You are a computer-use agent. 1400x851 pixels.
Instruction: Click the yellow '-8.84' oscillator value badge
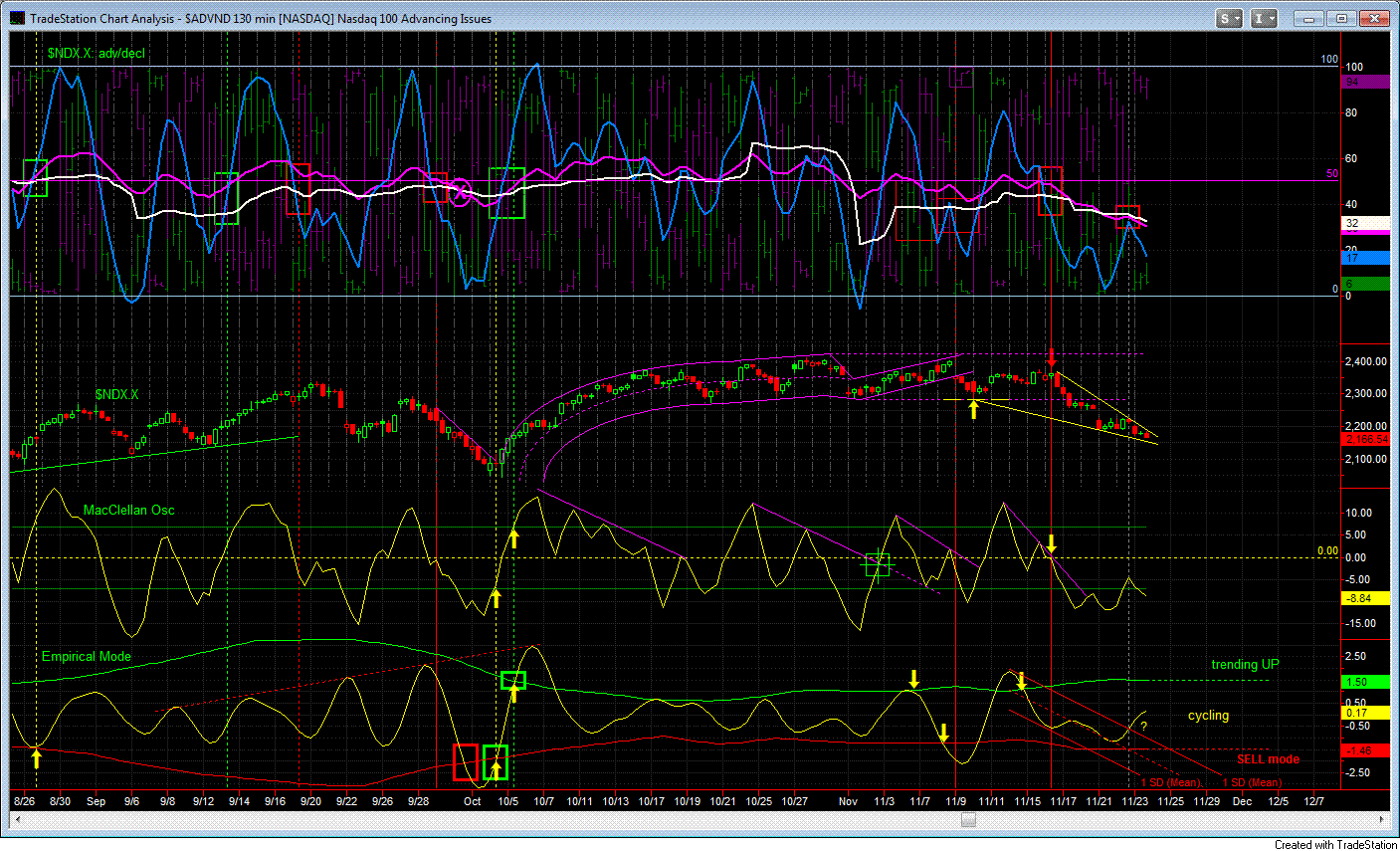point(1365,598)
